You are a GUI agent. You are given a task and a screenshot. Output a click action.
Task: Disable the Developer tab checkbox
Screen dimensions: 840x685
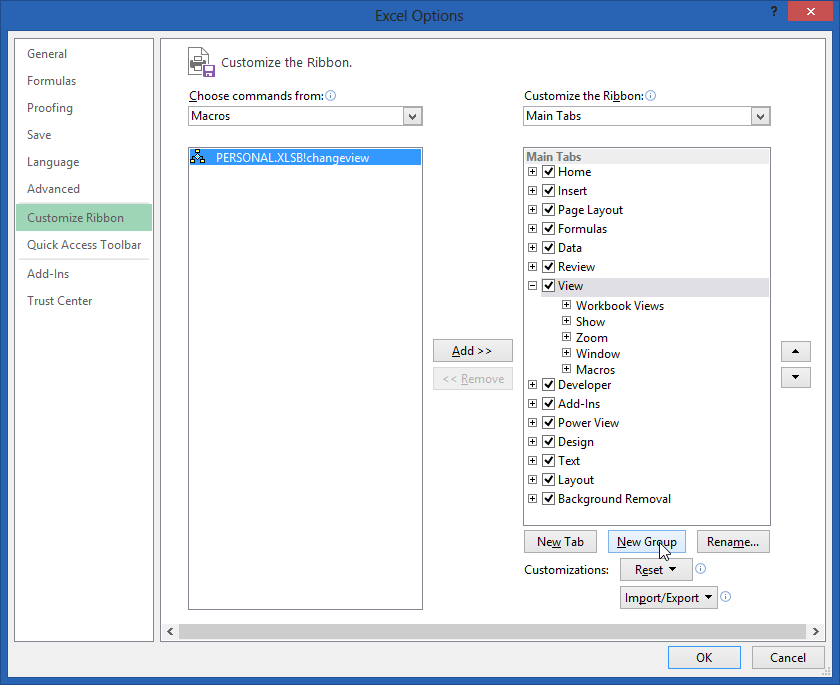[548, 384]
